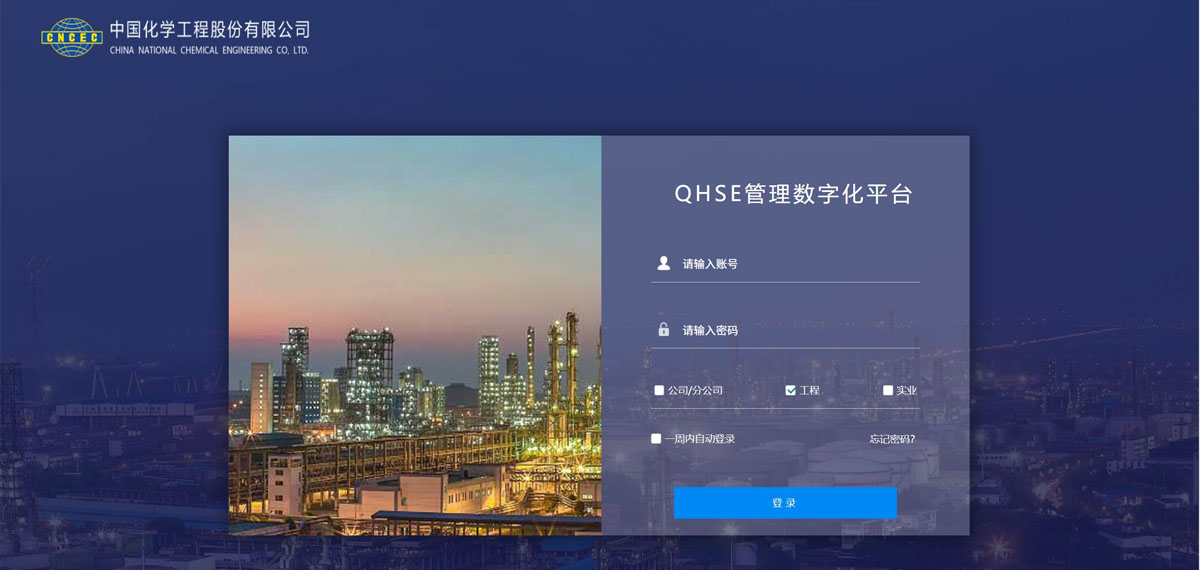Image resolution: width=1200 pixels, height=570 pixels.
Task: Click the padlock icon beside password
Action: (663, 329)
